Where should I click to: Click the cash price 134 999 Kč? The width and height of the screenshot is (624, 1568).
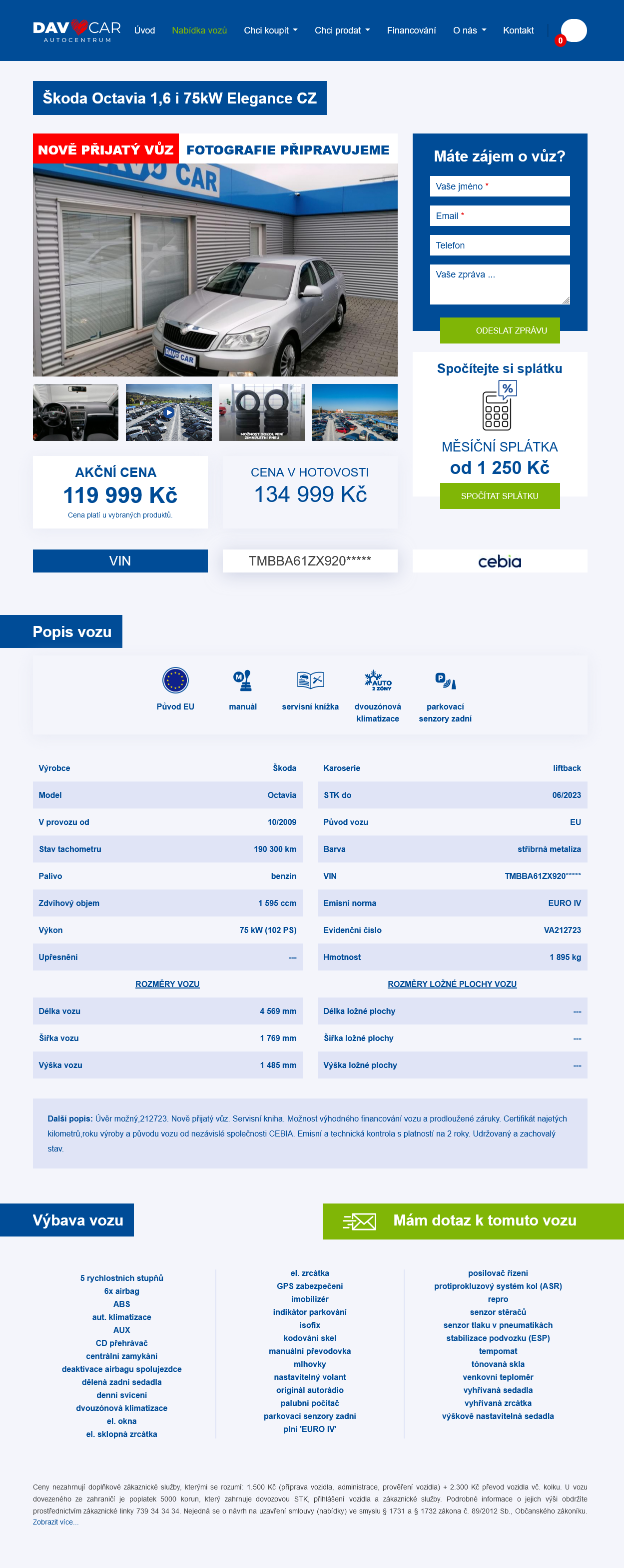tap(310, 494)
